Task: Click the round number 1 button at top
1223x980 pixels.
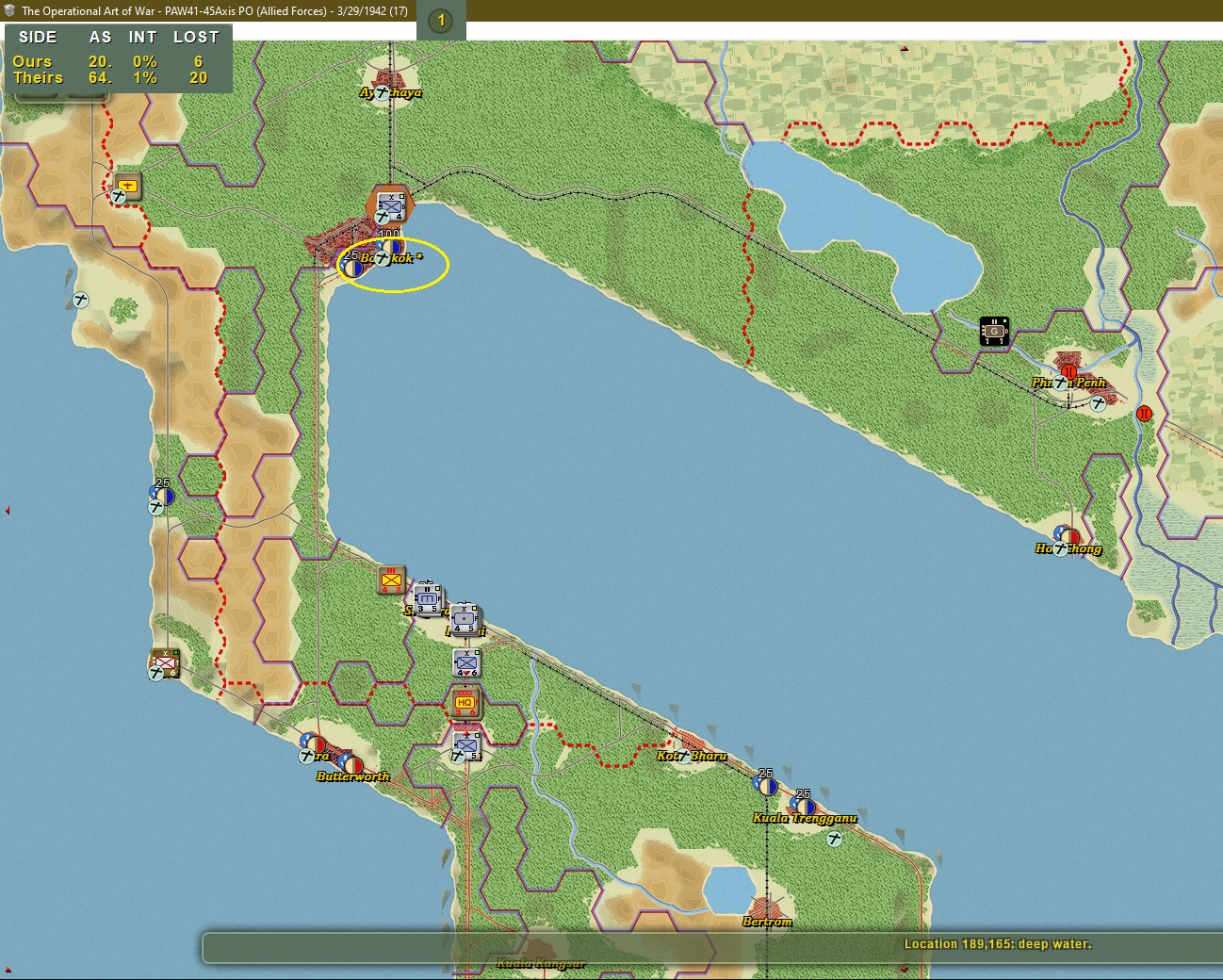Action: (441, 20)
